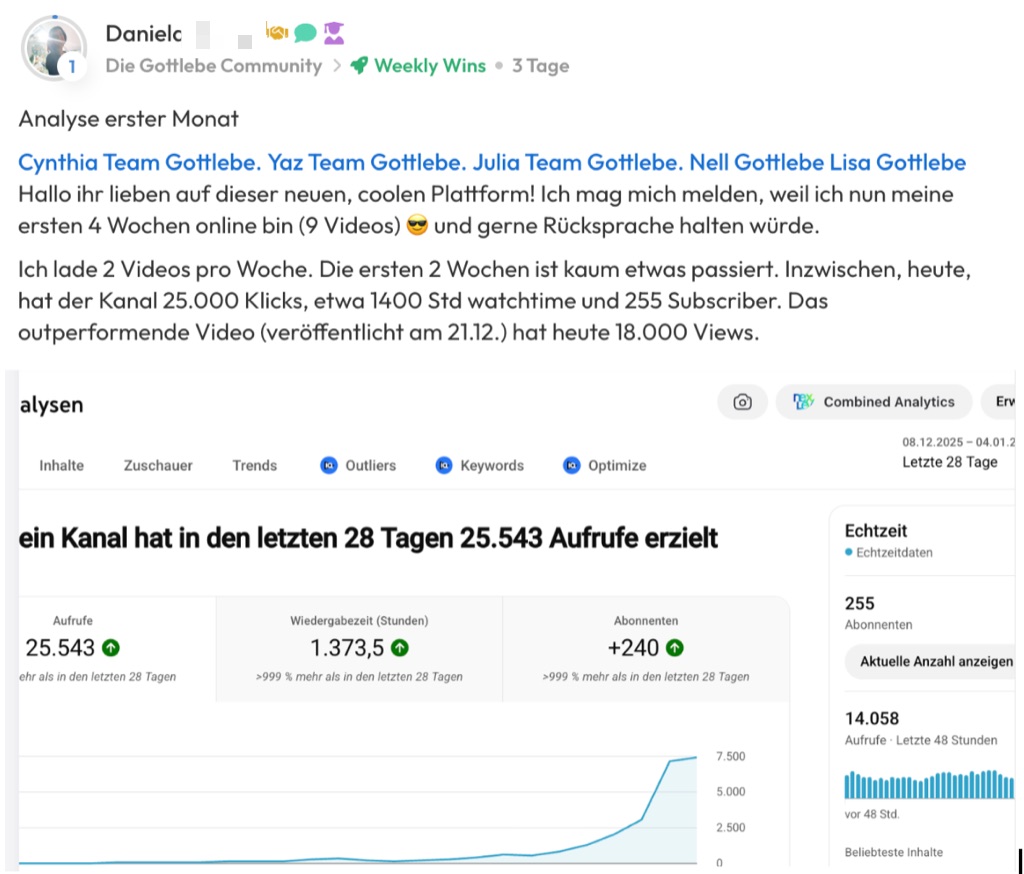1024x874 pixels.
Task: Click the green arrow beside +240
Action: 675,648
